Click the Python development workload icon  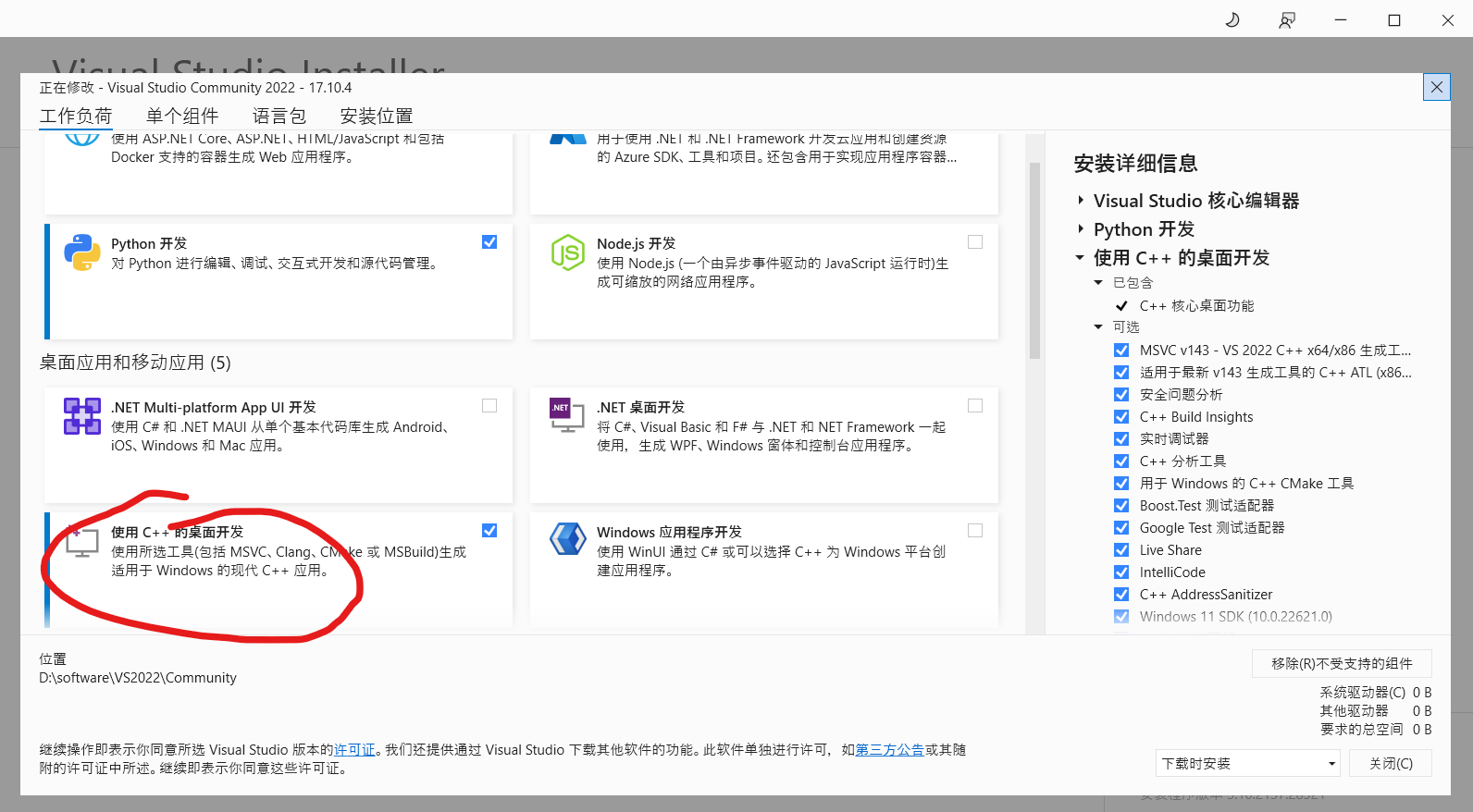click(x=82, y=252)
